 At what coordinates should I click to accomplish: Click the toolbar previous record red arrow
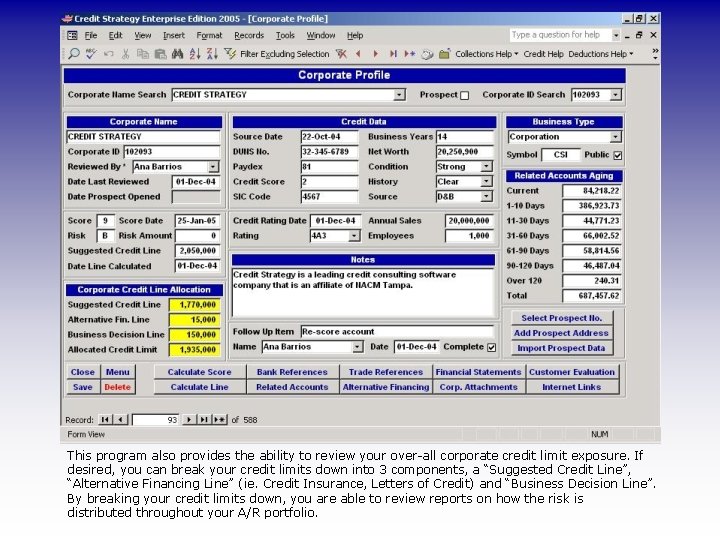(358, 54)
